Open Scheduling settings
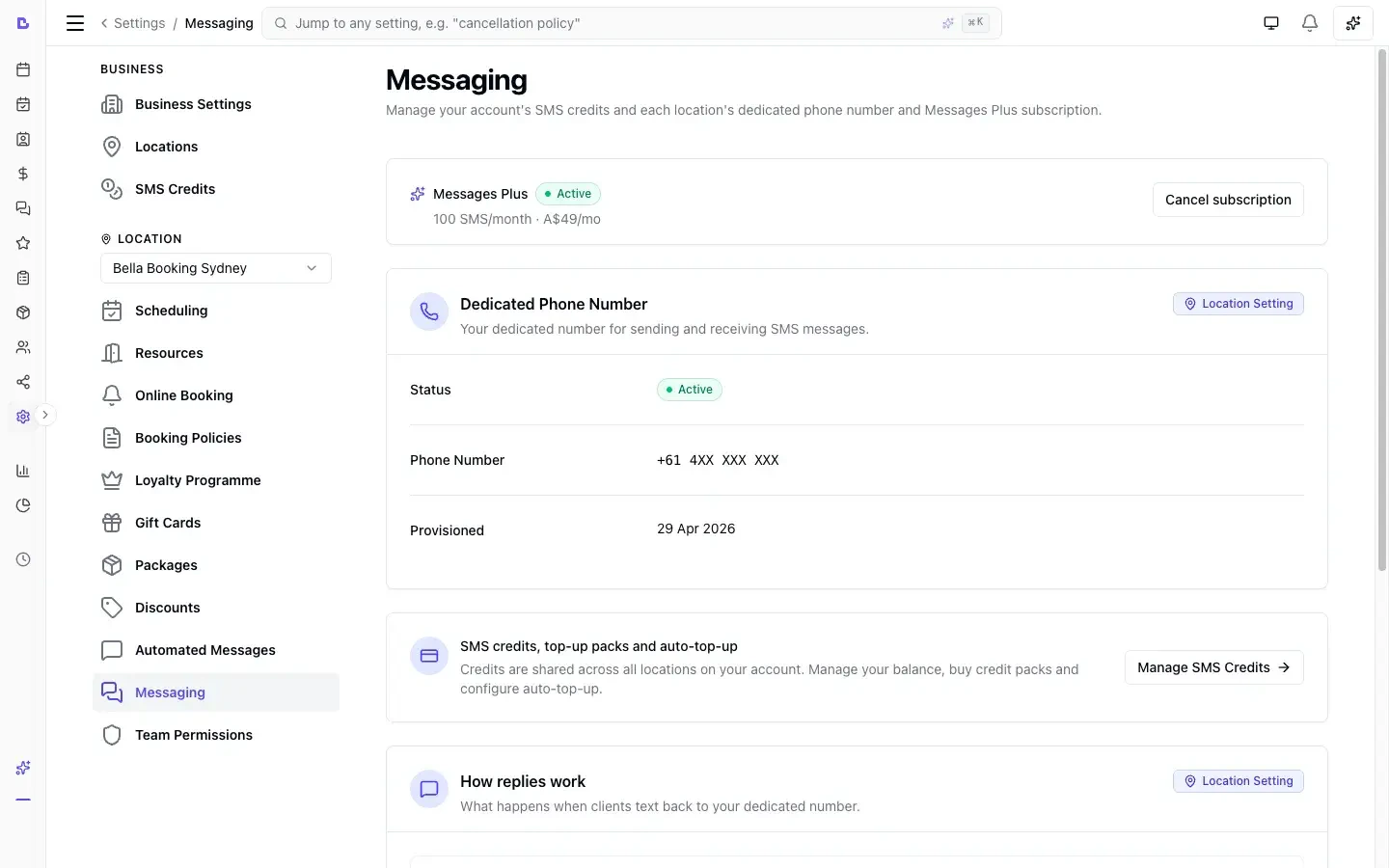The image size is (1389, 868). (x=216, y=311)
